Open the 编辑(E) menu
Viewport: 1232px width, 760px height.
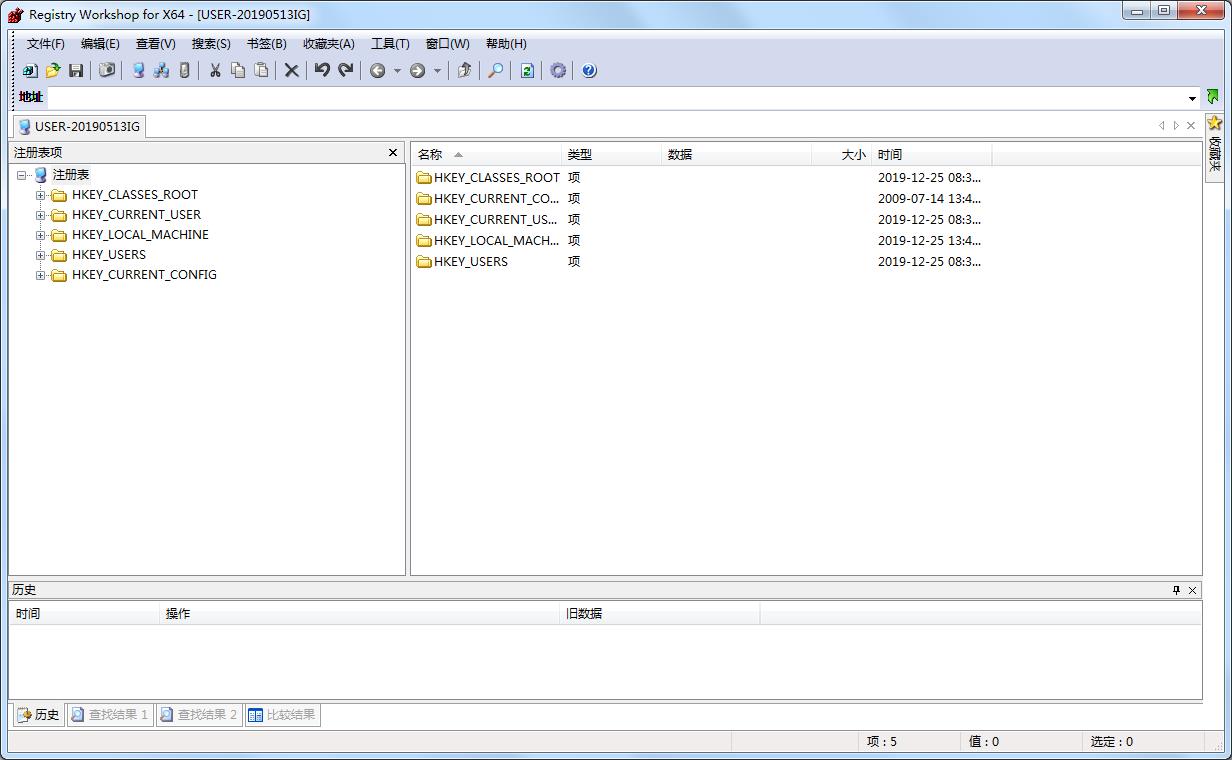pyautogui.click(x=100, y=44)
